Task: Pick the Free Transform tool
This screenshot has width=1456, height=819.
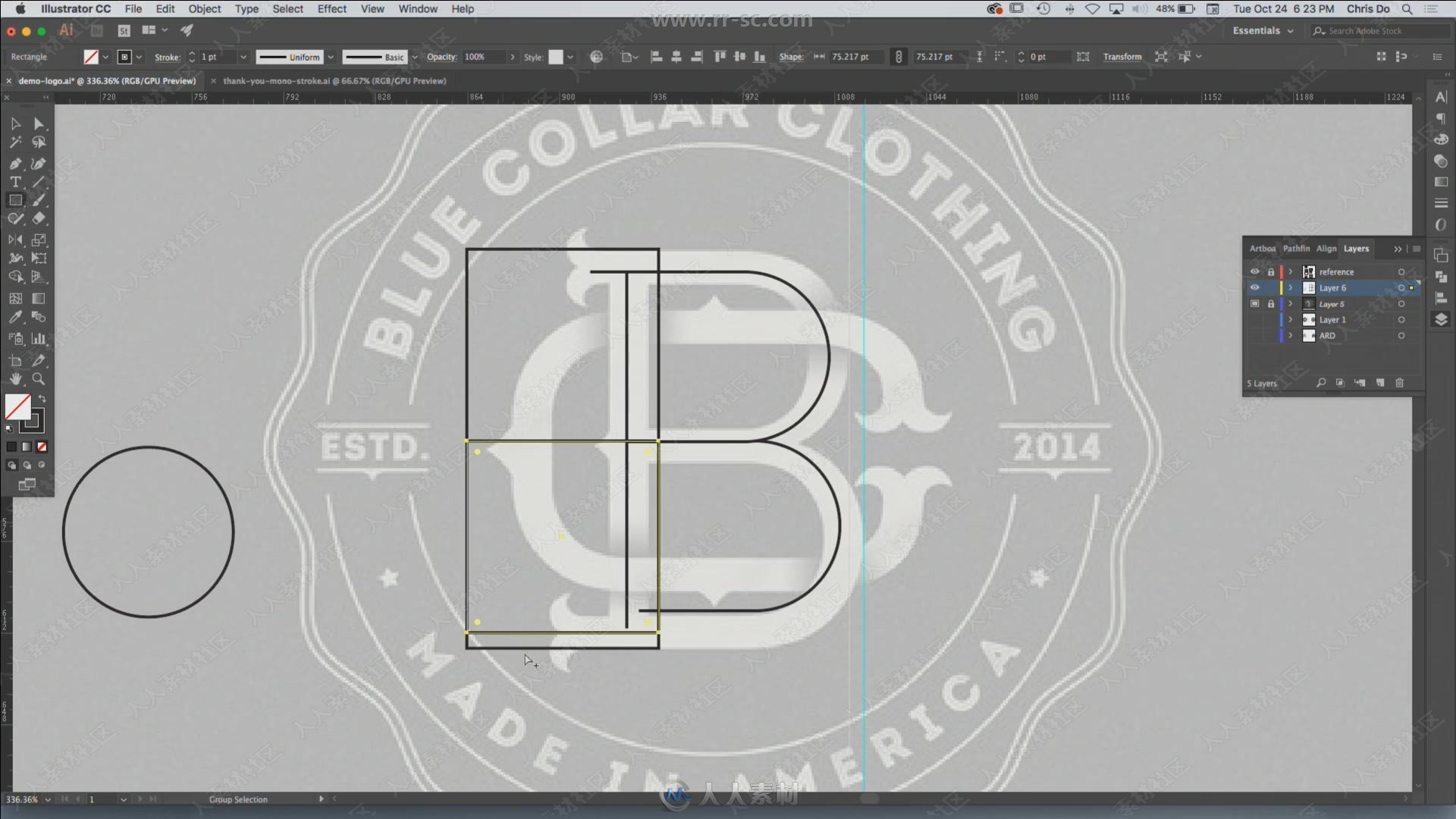Action: point(39,258)
